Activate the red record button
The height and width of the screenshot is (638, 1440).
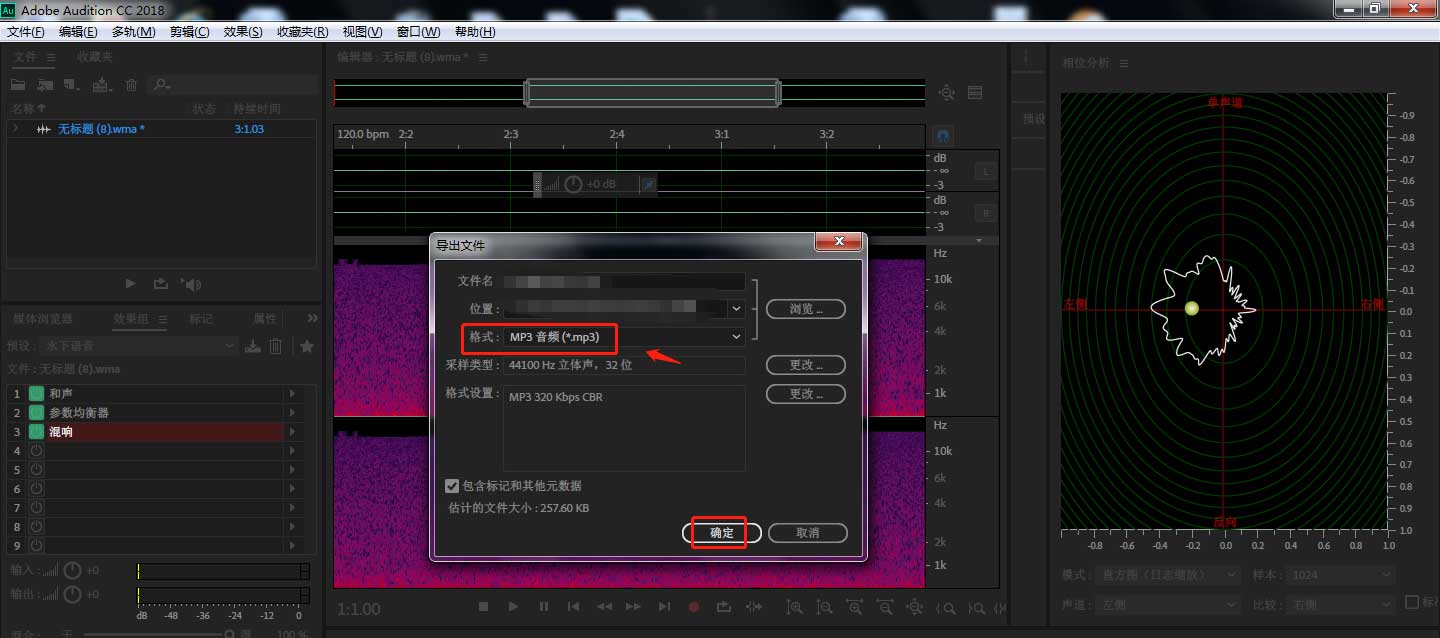(x=694, y=607)
